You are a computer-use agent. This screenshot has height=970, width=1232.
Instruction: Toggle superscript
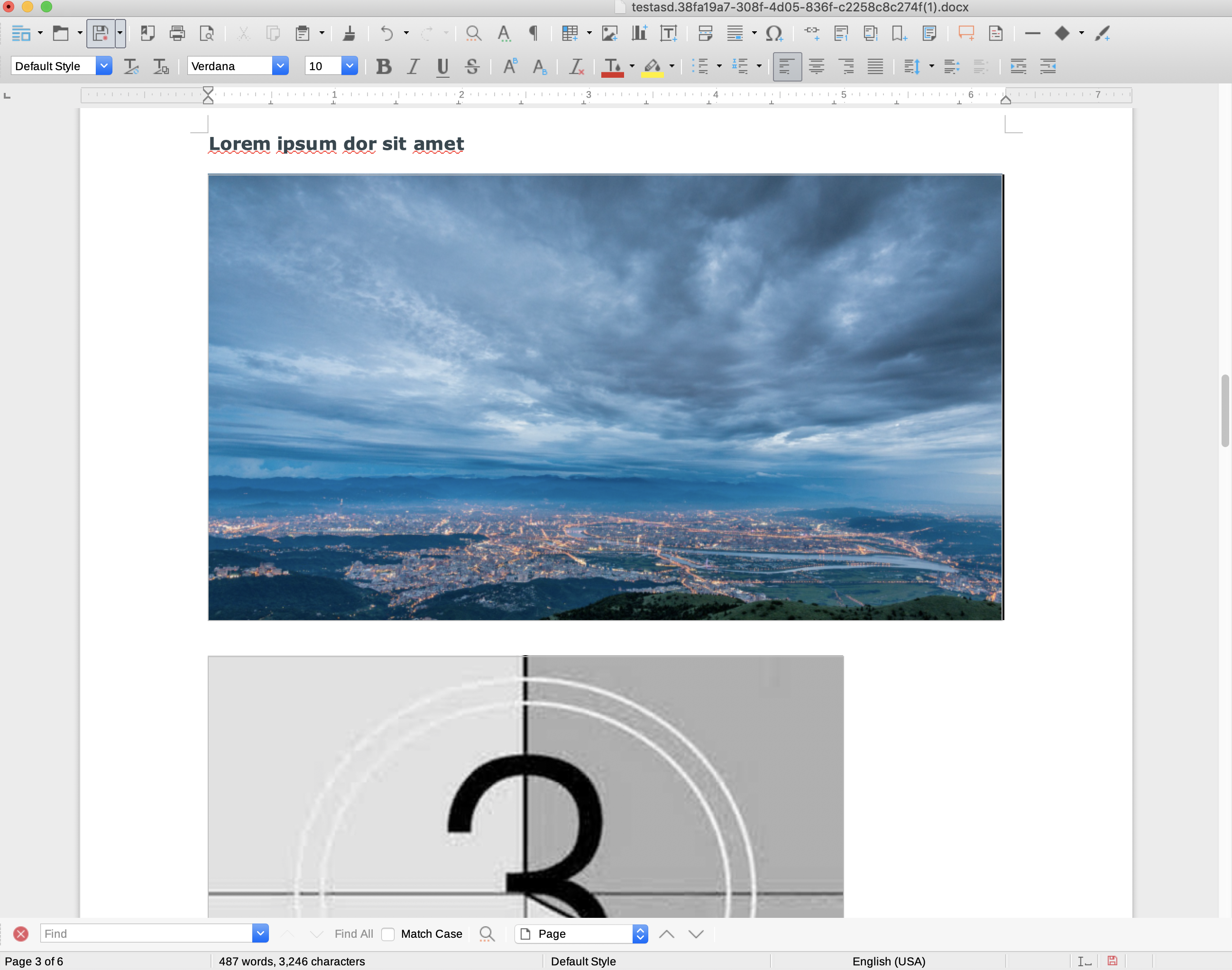[x=510, y=66]
